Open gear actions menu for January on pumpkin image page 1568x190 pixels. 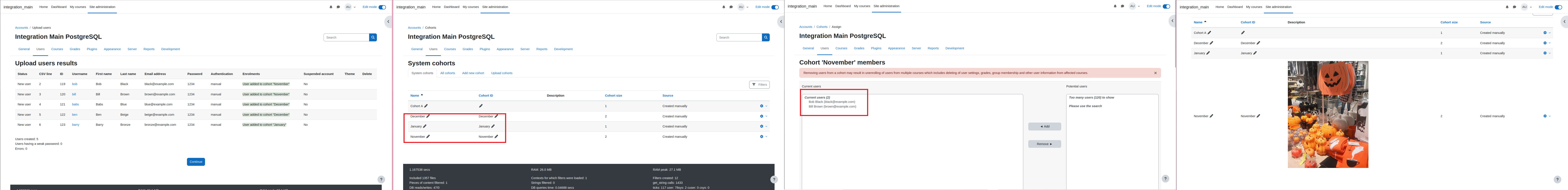pos(1547,53)
